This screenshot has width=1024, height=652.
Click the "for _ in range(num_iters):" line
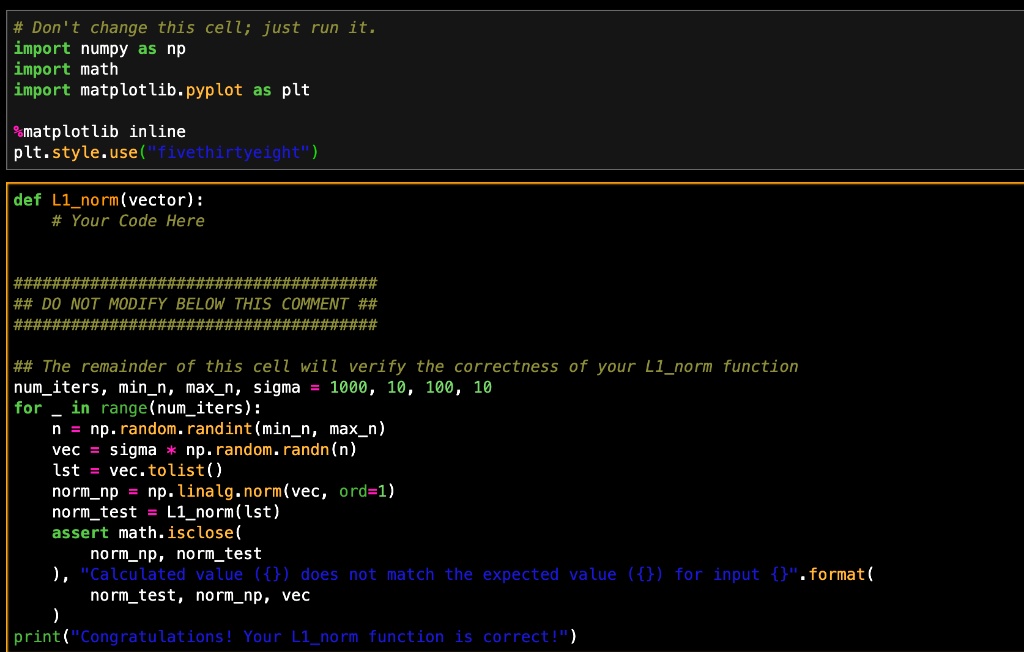[137, 408]
